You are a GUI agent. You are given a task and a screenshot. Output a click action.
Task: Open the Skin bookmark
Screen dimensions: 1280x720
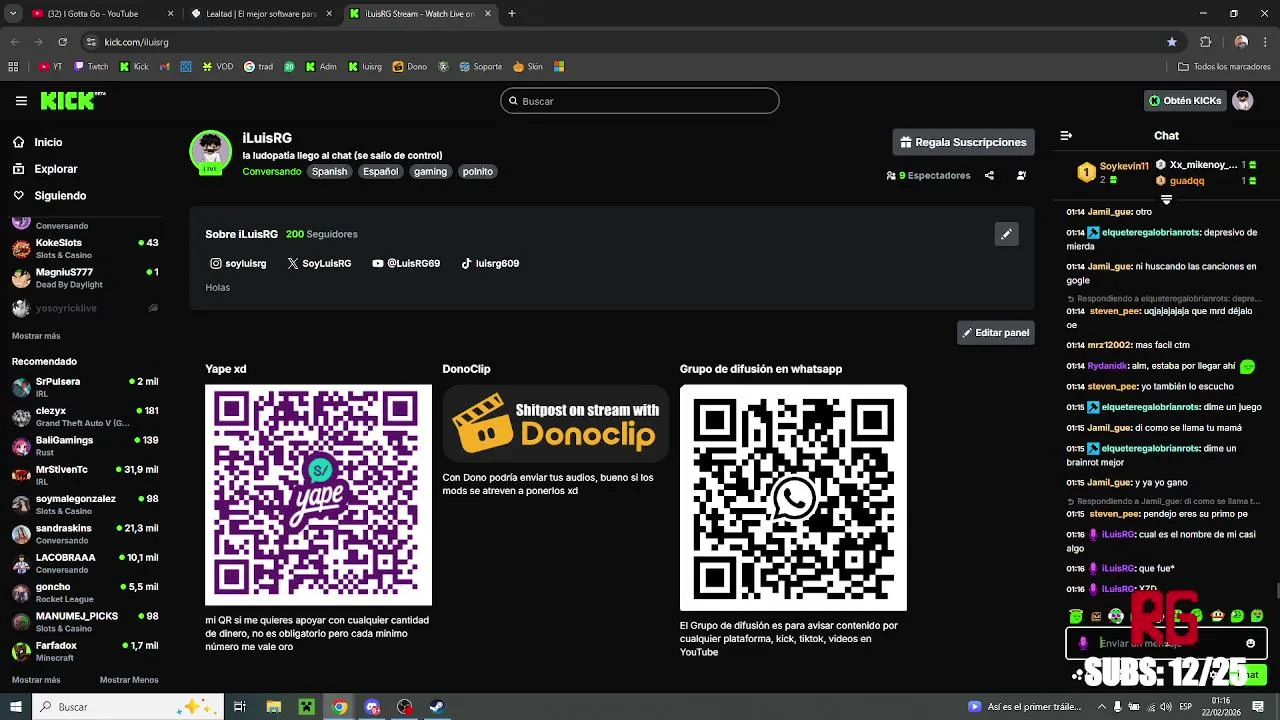pyautogui.click(x=528, y=67)
